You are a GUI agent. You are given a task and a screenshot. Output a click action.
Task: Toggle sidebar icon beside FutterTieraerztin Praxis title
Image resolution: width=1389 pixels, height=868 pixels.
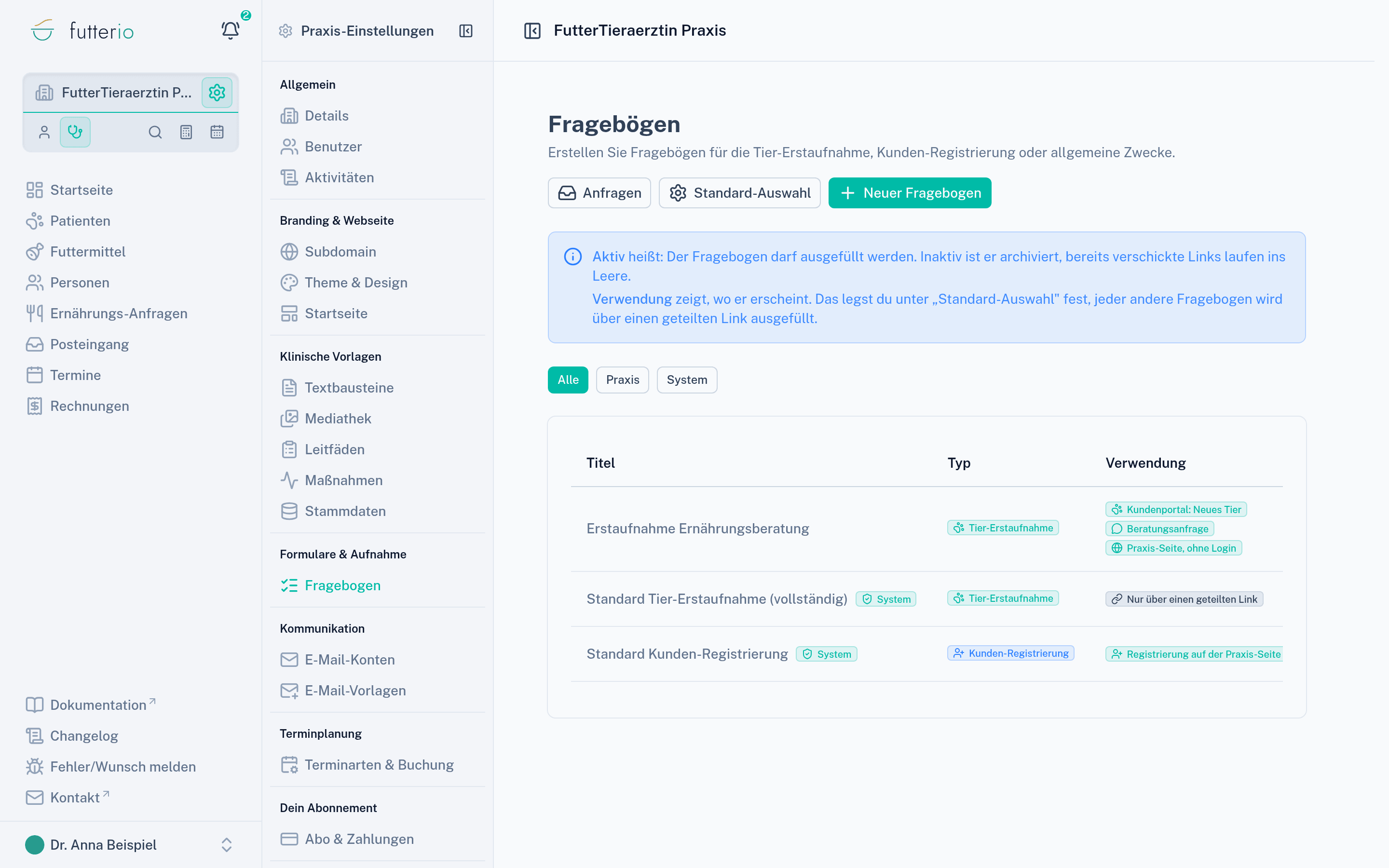(532, 30)
